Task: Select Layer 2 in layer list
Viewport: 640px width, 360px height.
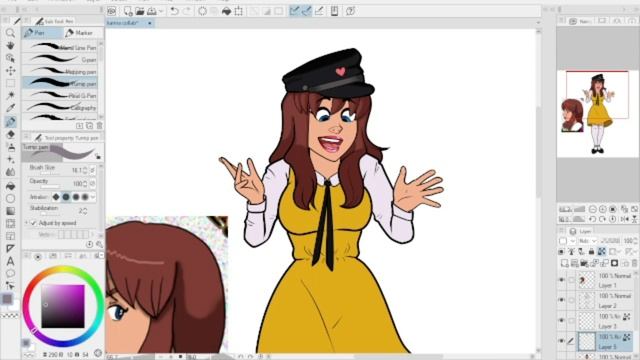Action: (x=605, y=300)
